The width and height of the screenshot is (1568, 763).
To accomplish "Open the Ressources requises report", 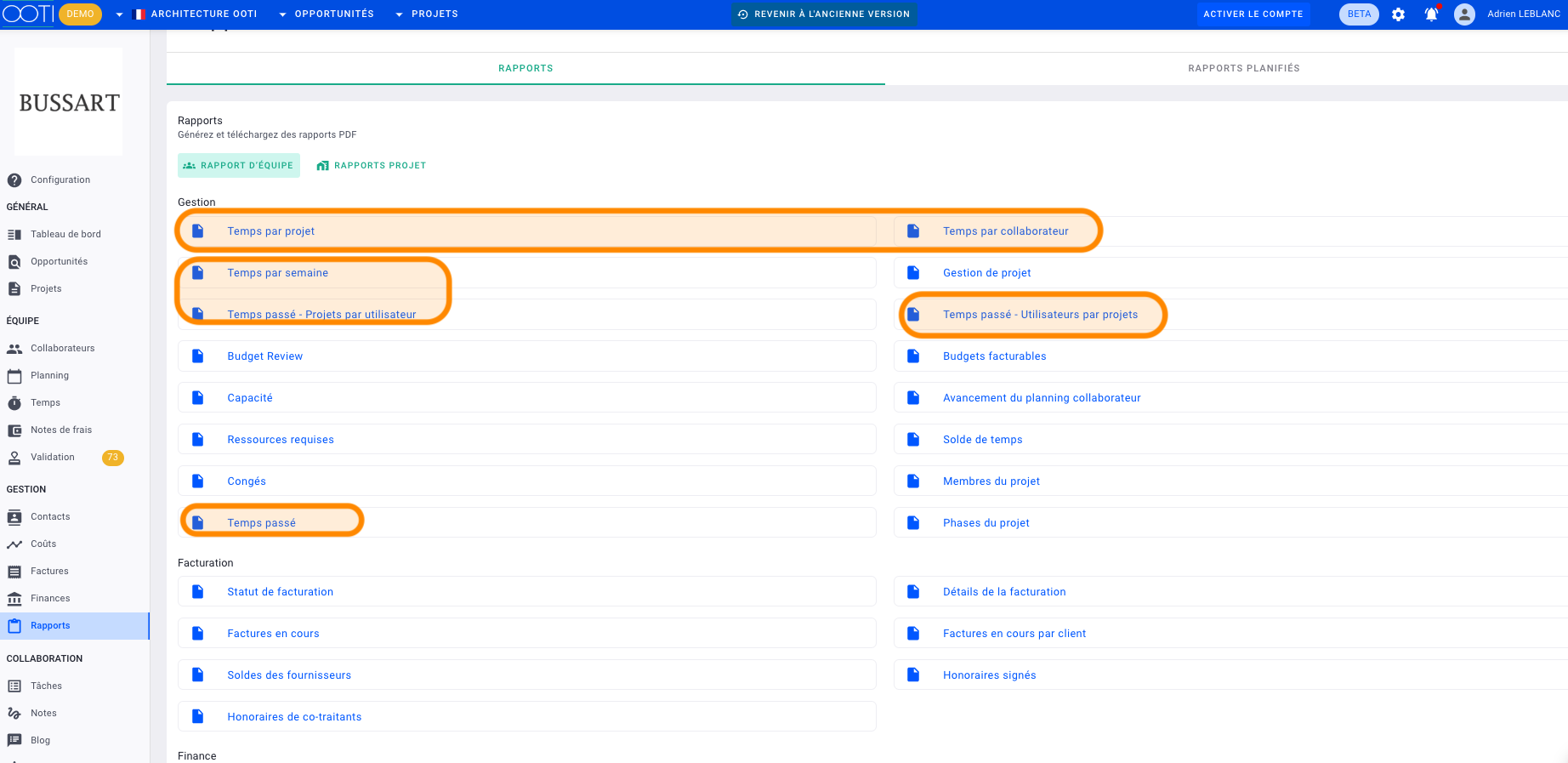I will 526,440.
